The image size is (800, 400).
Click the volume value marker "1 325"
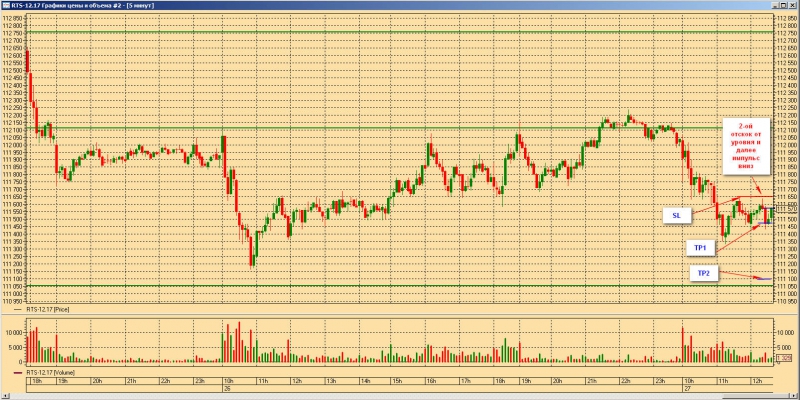coord(784,358)
